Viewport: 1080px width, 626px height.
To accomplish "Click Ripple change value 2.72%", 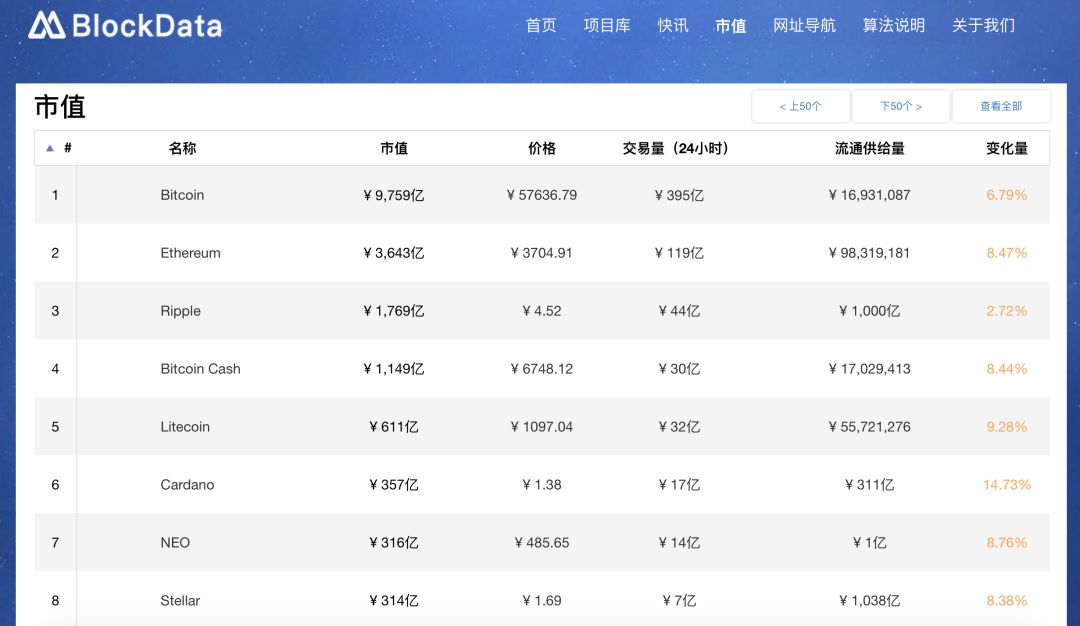I will [1007, 311].
